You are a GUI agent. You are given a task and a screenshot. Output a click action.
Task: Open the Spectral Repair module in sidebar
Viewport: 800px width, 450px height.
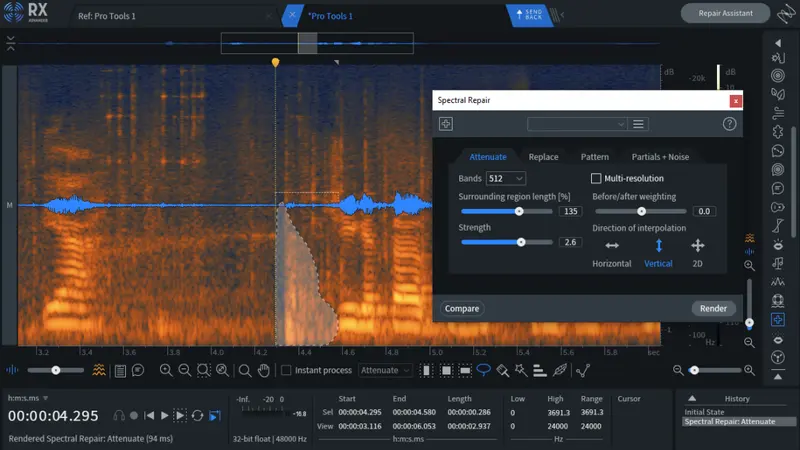tap(778, 320)
